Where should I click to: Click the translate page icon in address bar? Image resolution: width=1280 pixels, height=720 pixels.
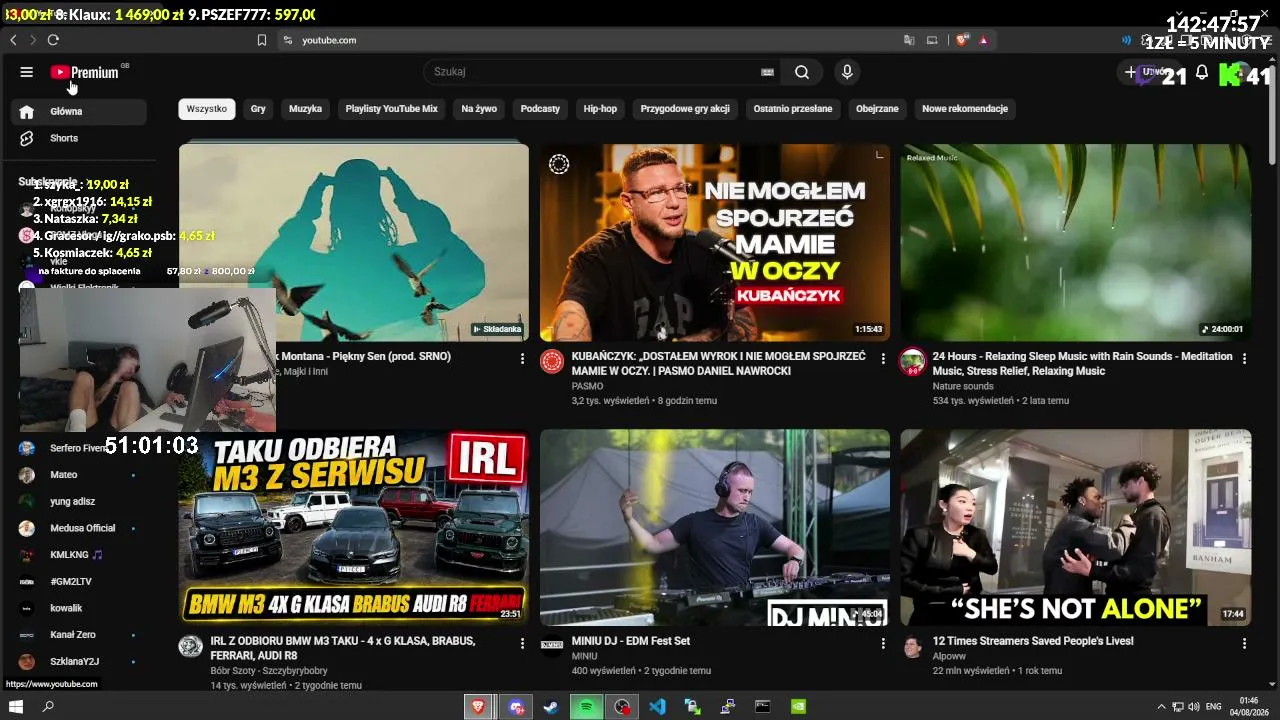pos(909,40)
